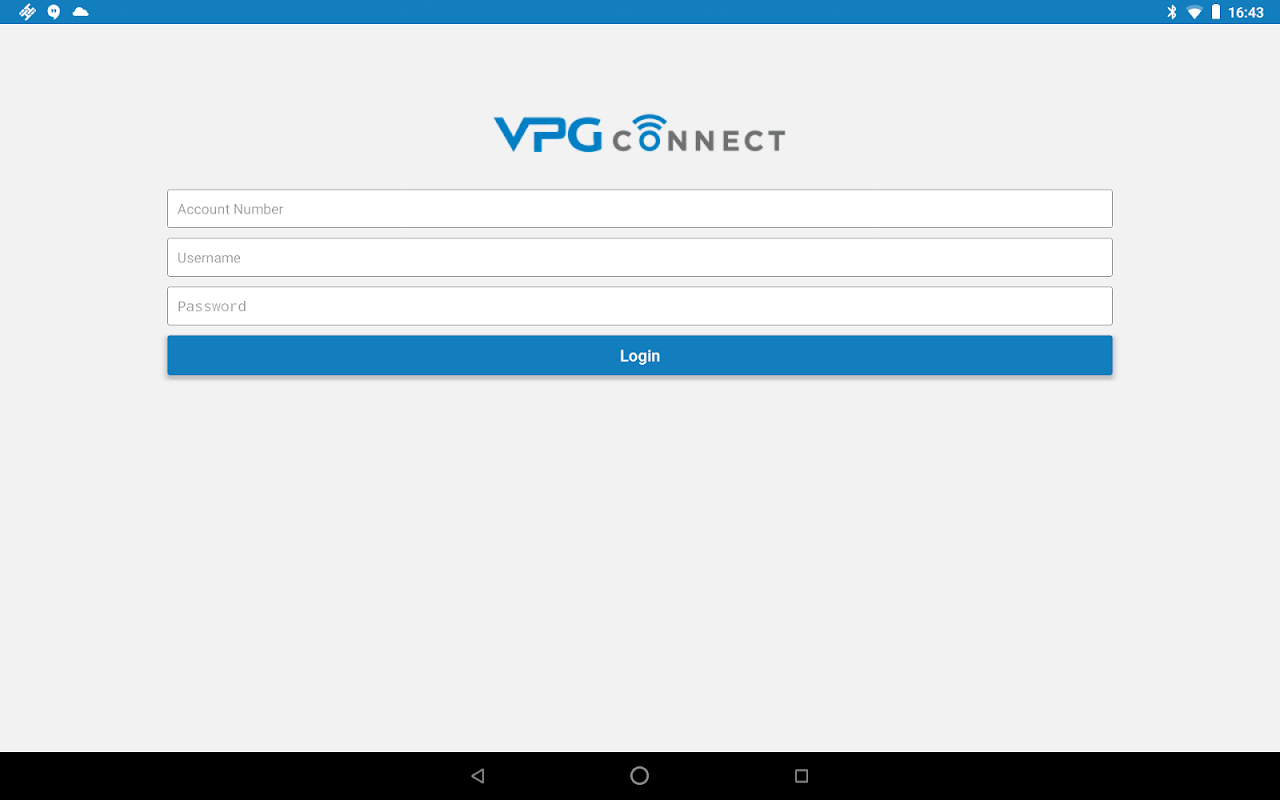Tap the Wi-Fi signal status icon
This screenshot has width=1280, height=800.
1194,12
